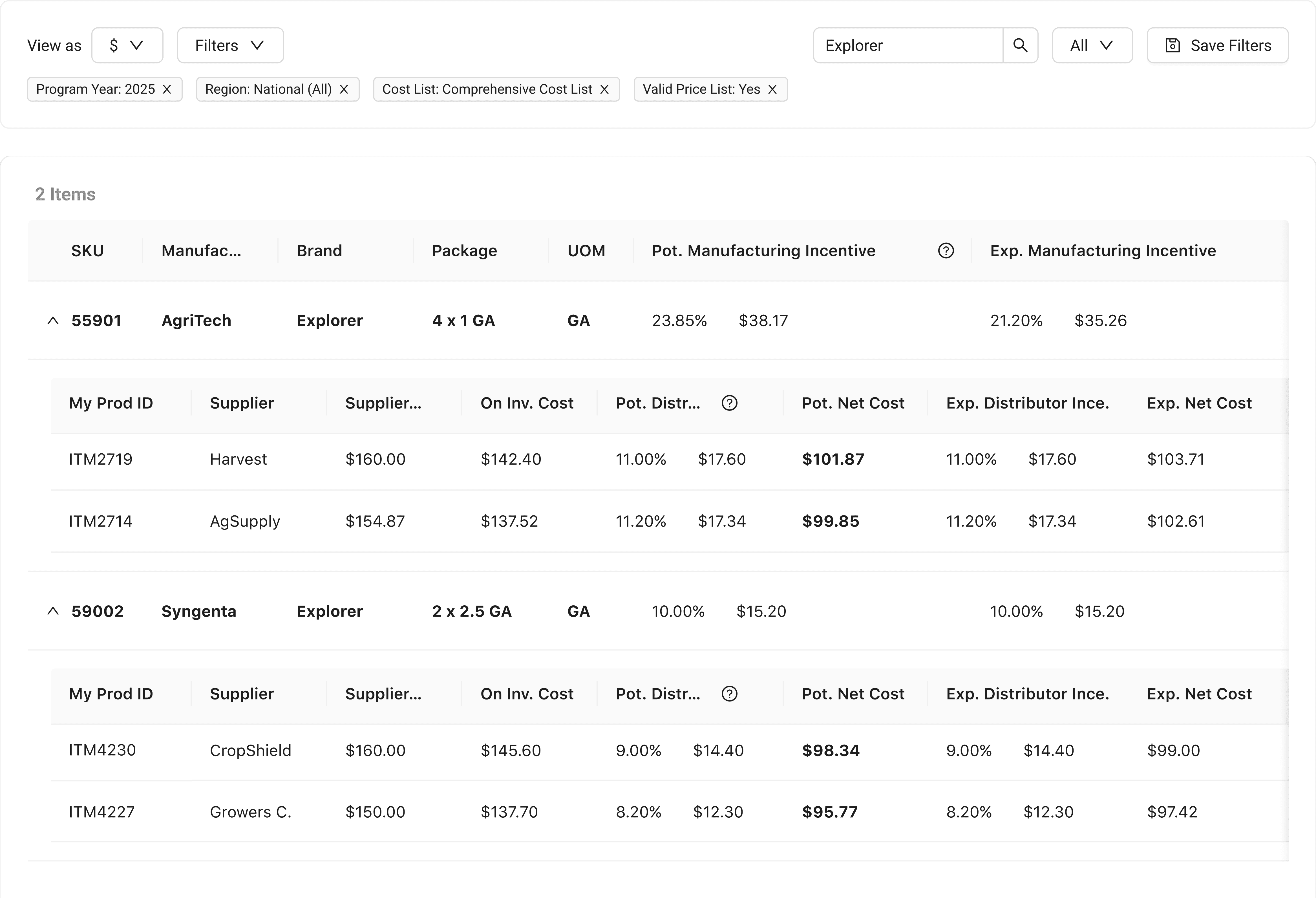Screen dimensions: 1316x898
Task: Click Exp. Net Cost header in first subtable
Action: [x=1199, y=403]
